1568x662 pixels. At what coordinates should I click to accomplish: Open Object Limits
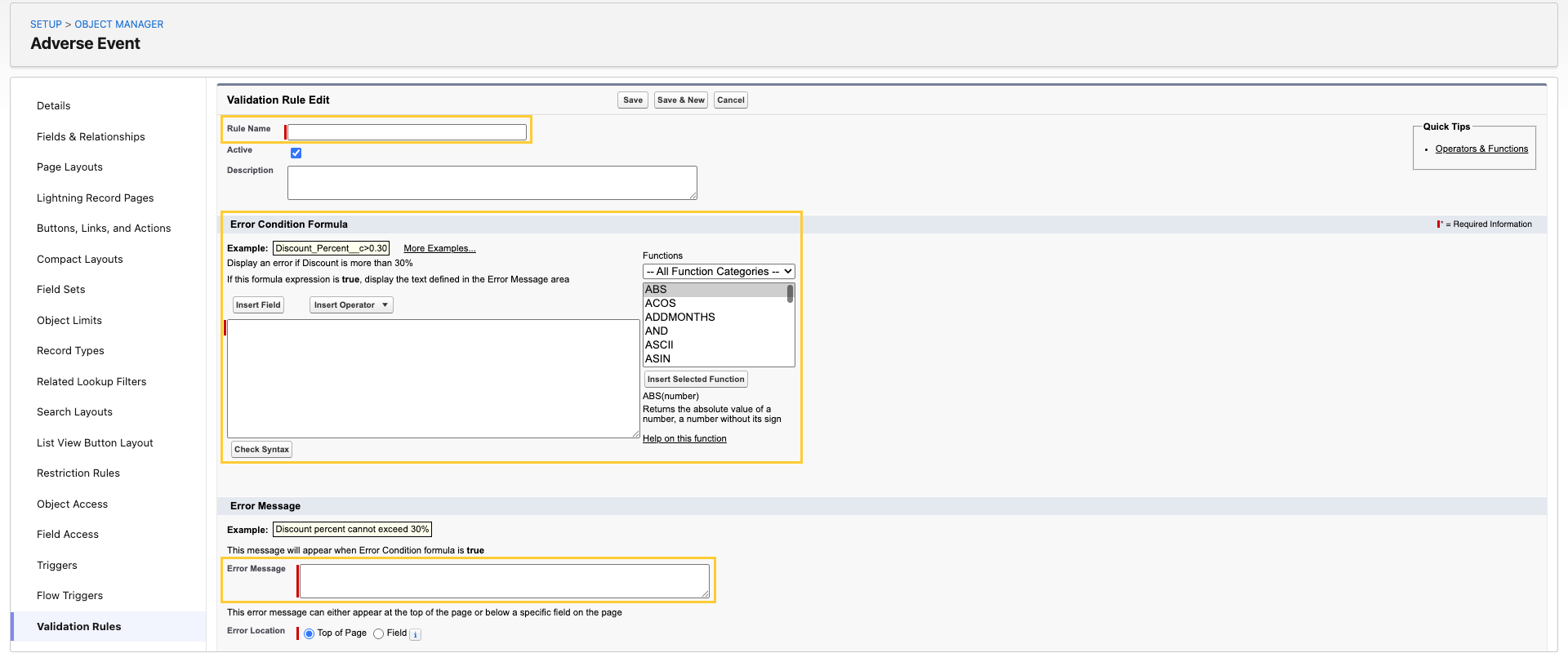[x=69, y=320]
